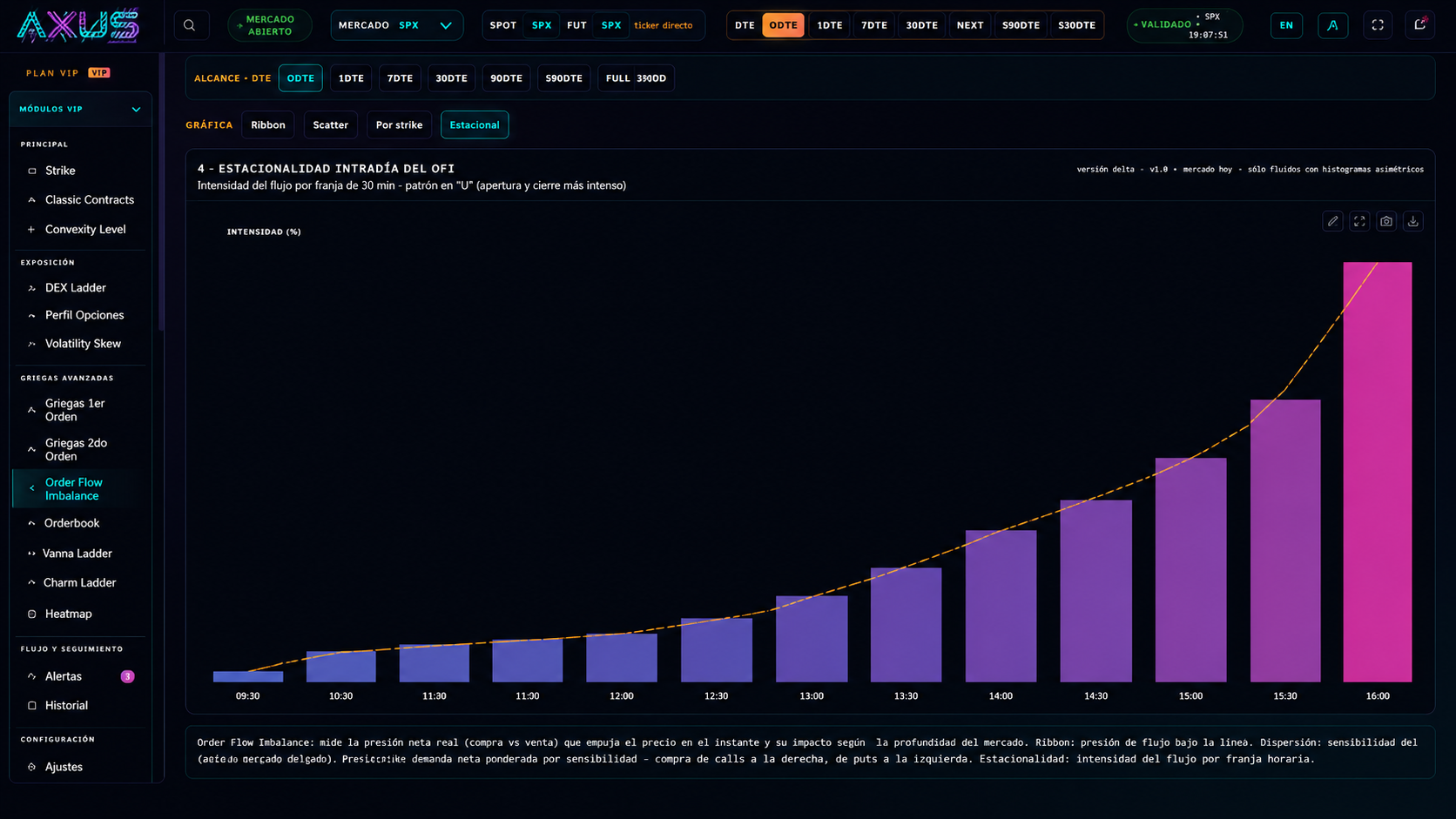The height and width of the screenshot is (819, 1456).
Task: Click the 13:00 intensity bar
Action: click(x=812, y=639)
